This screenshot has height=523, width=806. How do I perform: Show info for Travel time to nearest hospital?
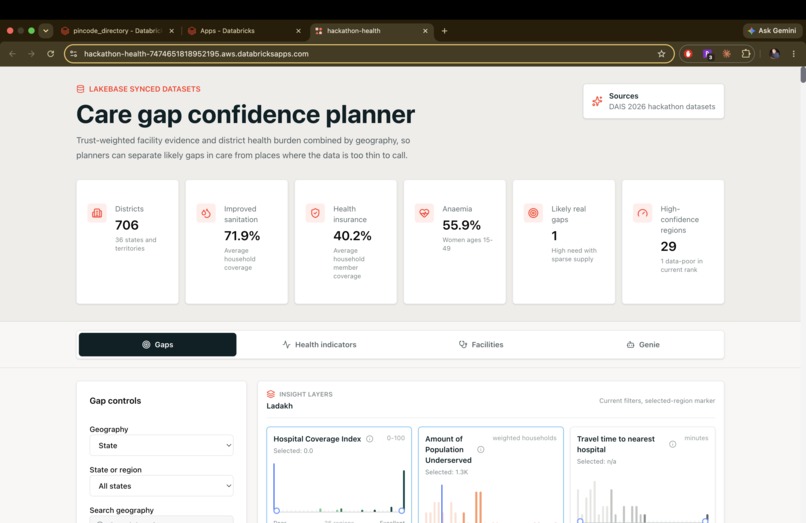click(672, 444)
